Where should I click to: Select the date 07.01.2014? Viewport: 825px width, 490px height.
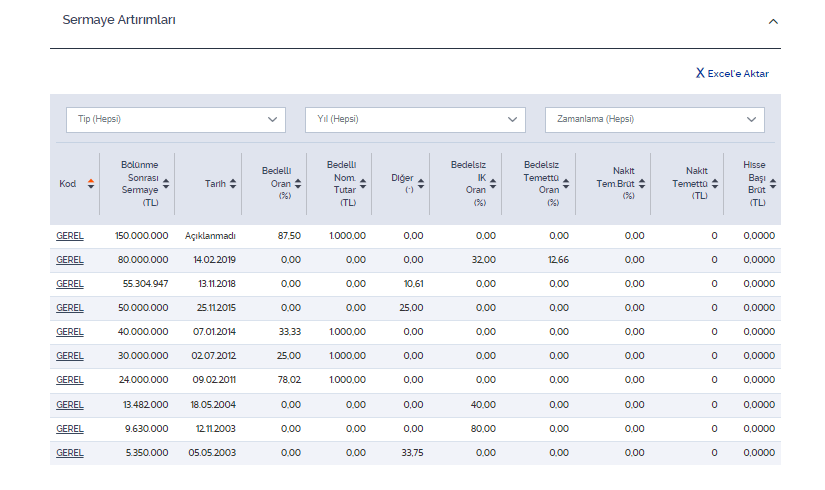[x=215, y=332]
